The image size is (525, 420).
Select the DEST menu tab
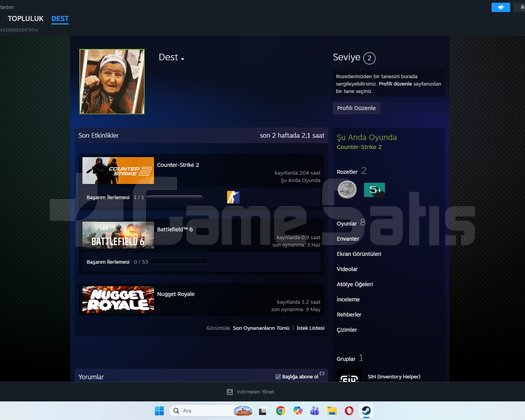pyautogui.click(x=60, y=19)
